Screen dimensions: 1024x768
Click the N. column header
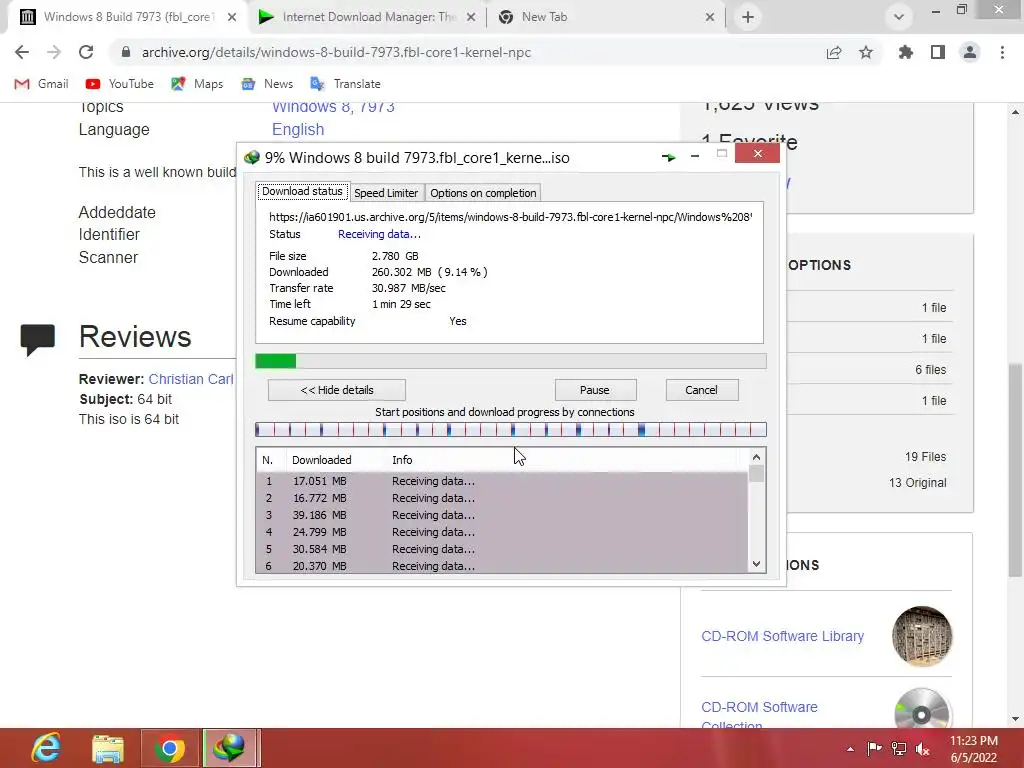point(271,460)
